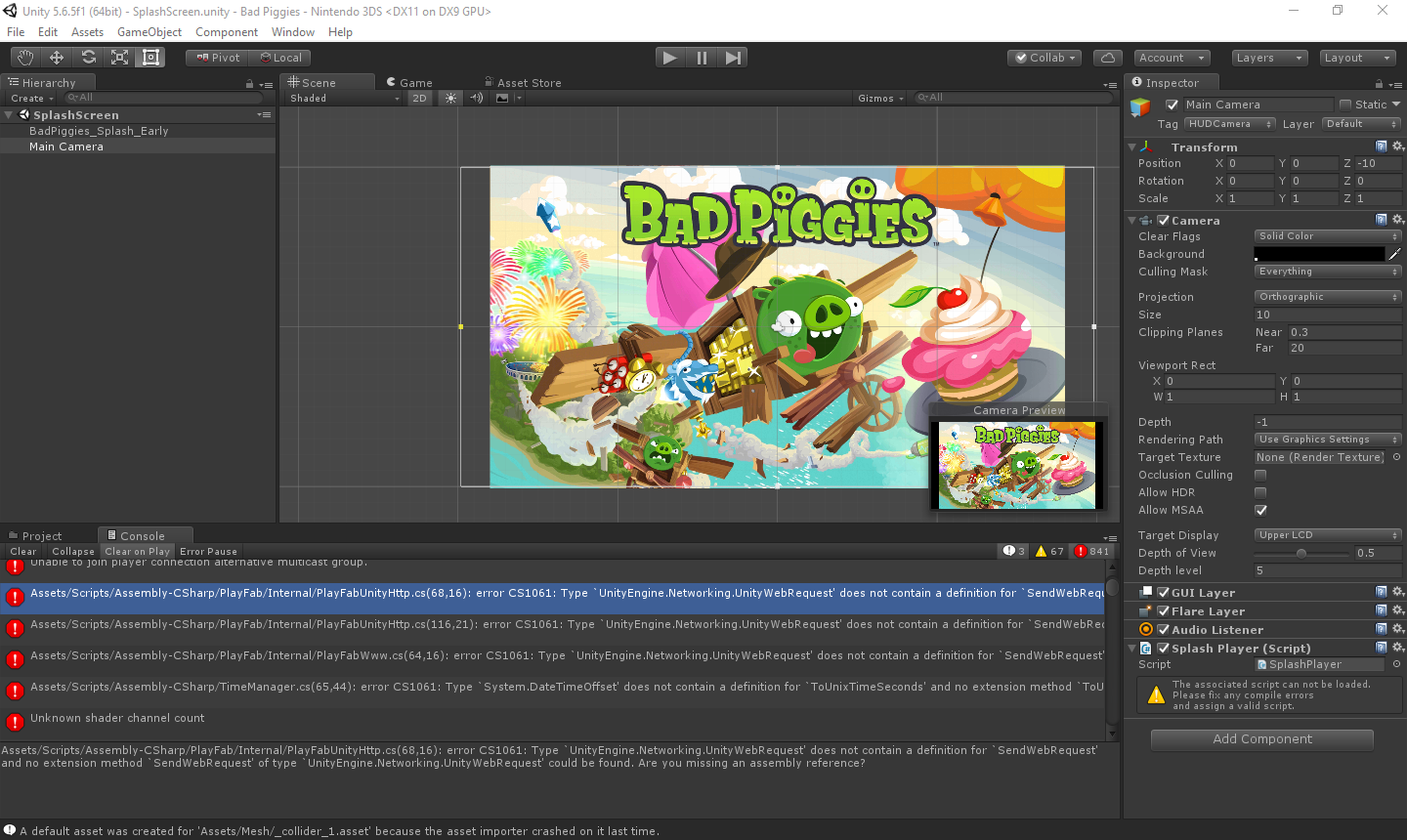Toggle the Main Camera active checkbox
The height and width of the screenshot is (840, 1407).
(1172, 105)
